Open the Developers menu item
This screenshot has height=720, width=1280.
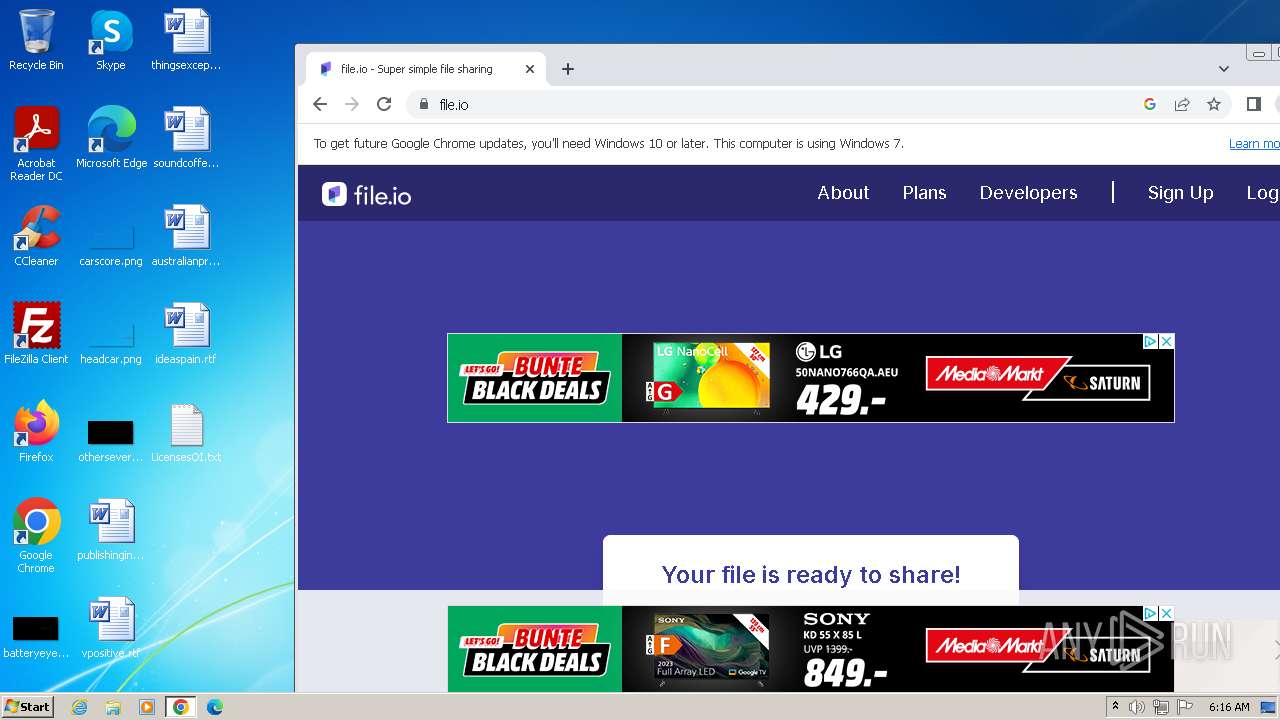tap(1028, 193)
